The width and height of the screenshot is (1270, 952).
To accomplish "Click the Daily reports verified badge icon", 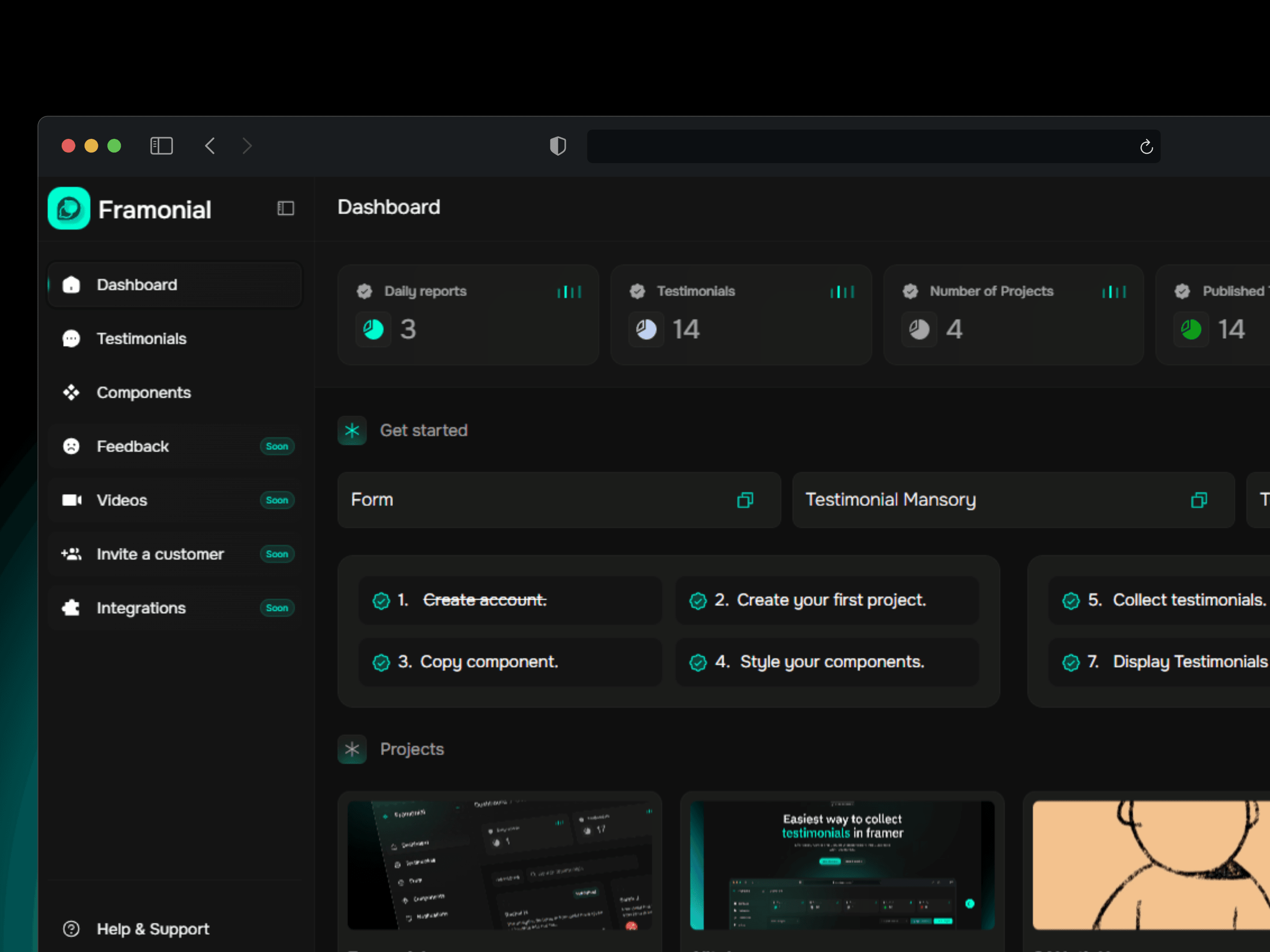I will click(365, 291).
